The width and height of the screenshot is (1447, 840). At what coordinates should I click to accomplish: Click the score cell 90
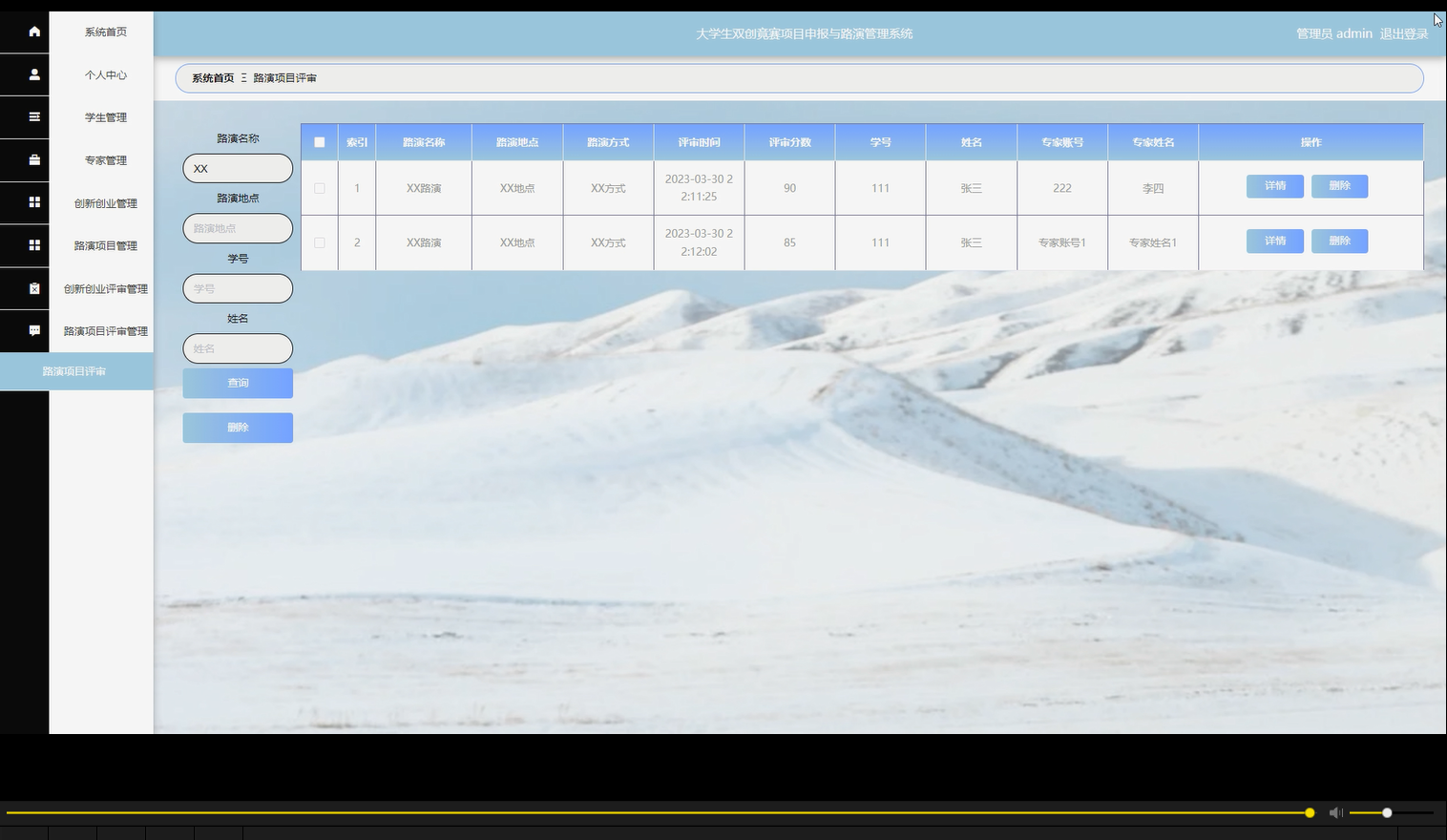tap(789, 188)
